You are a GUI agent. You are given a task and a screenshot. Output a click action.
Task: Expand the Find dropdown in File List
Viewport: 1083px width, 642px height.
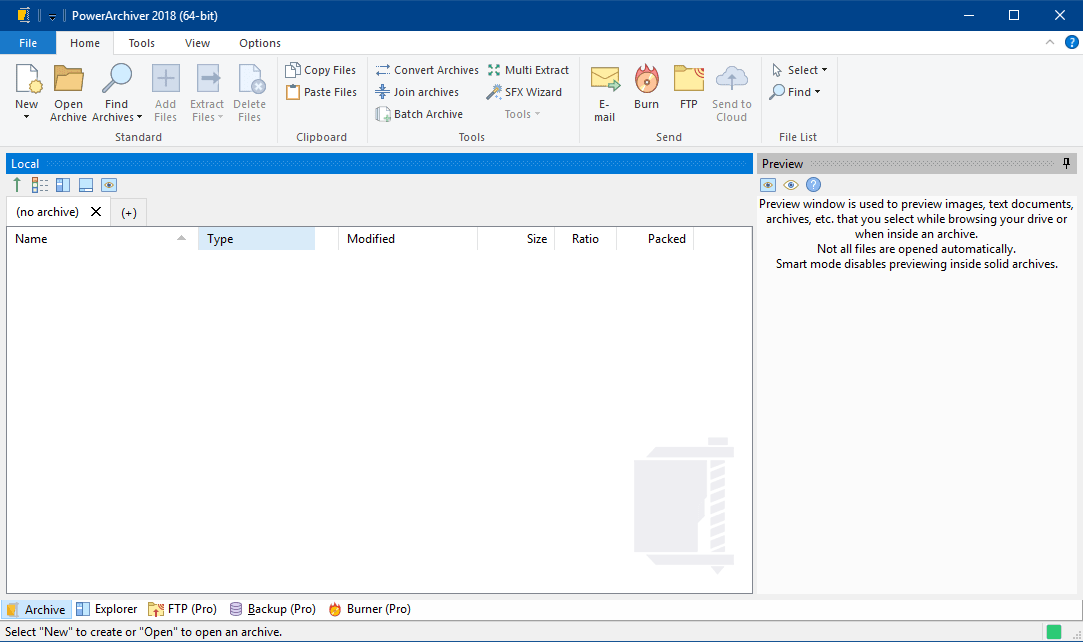(796, 92)
